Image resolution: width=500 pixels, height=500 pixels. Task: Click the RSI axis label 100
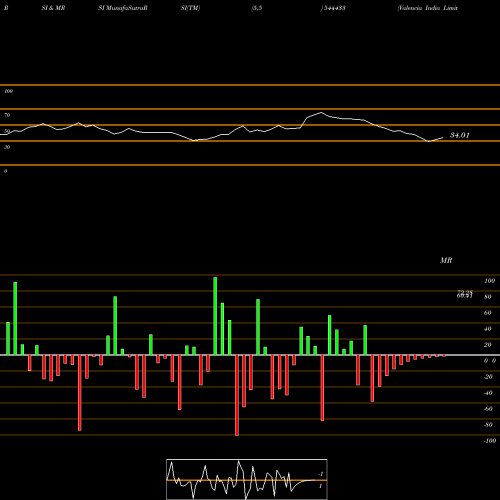(x=8, y=91)
